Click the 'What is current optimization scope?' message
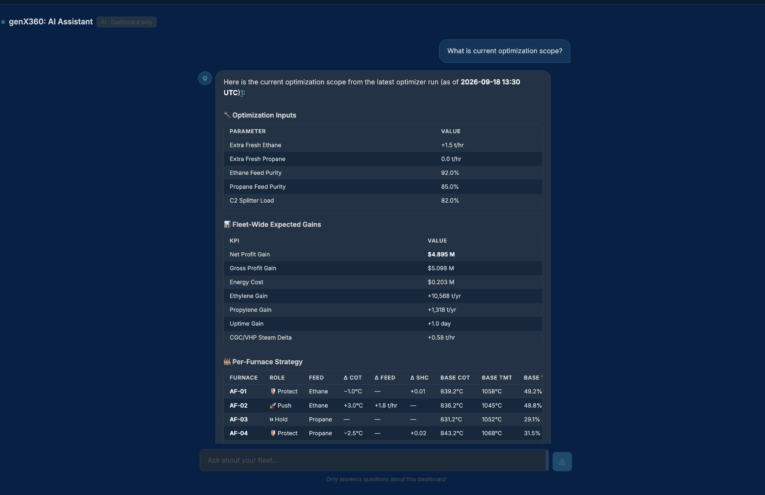The image size is (765, 495). 504,51
